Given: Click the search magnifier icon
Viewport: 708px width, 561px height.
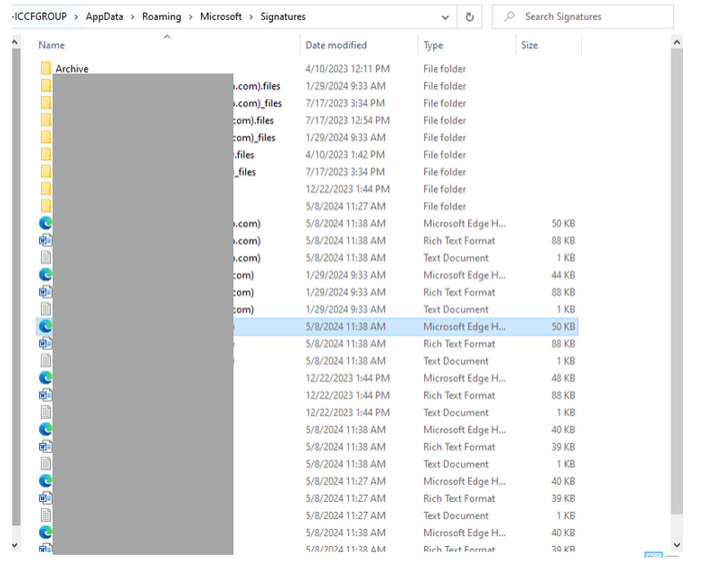Looking at the screenshot, I should pyautogui.click(x=509, y=17).
